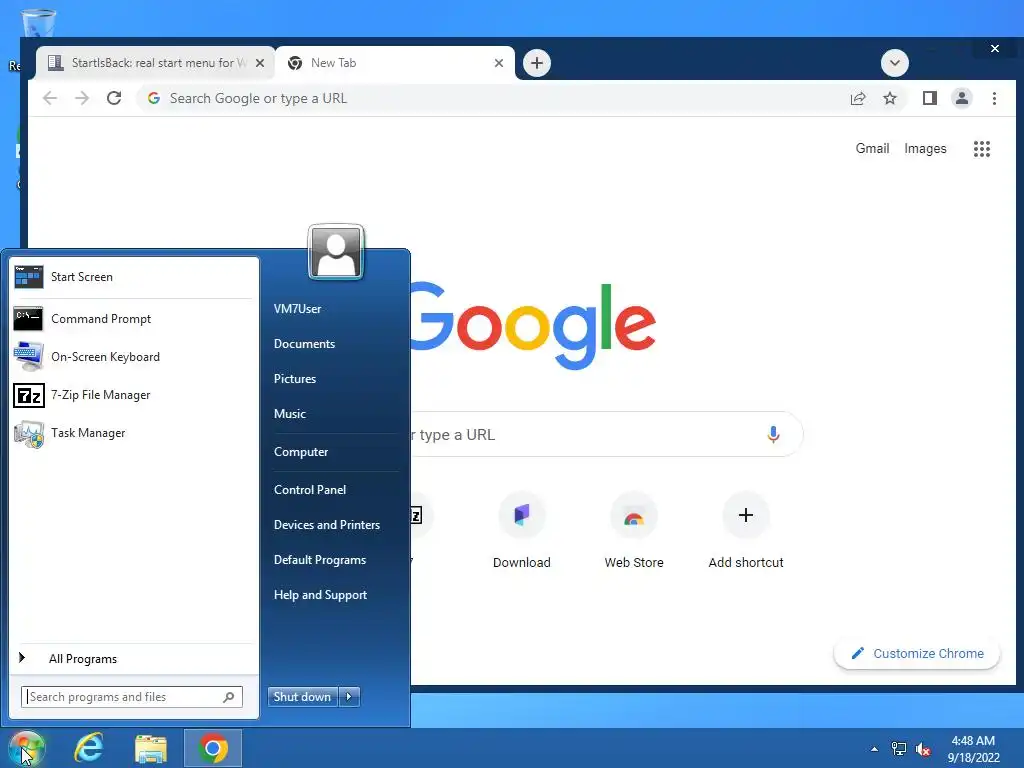Image resolution: width=1024 pixels, height=768 pixels.
Task: Click the voice search microphone
Action: click(x=773, y=434)
